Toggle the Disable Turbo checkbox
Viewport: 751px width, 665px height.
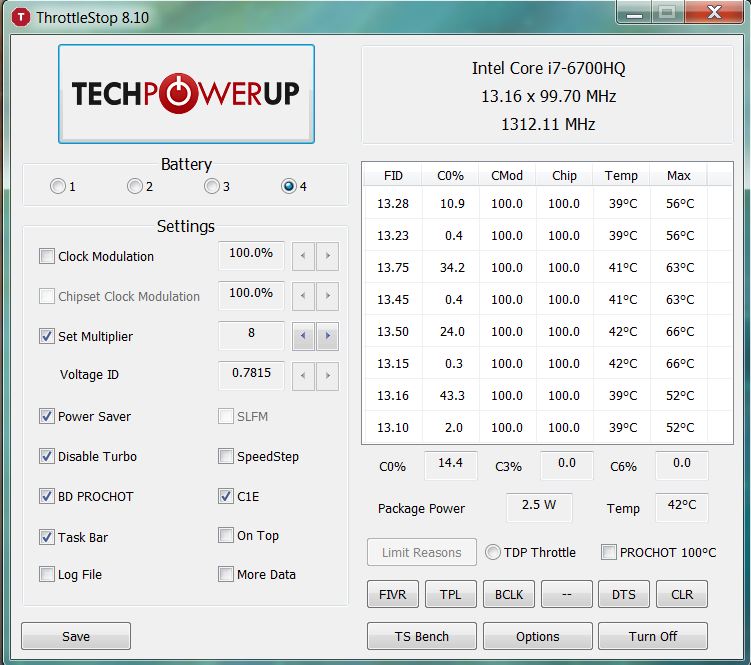pos(46,456)
